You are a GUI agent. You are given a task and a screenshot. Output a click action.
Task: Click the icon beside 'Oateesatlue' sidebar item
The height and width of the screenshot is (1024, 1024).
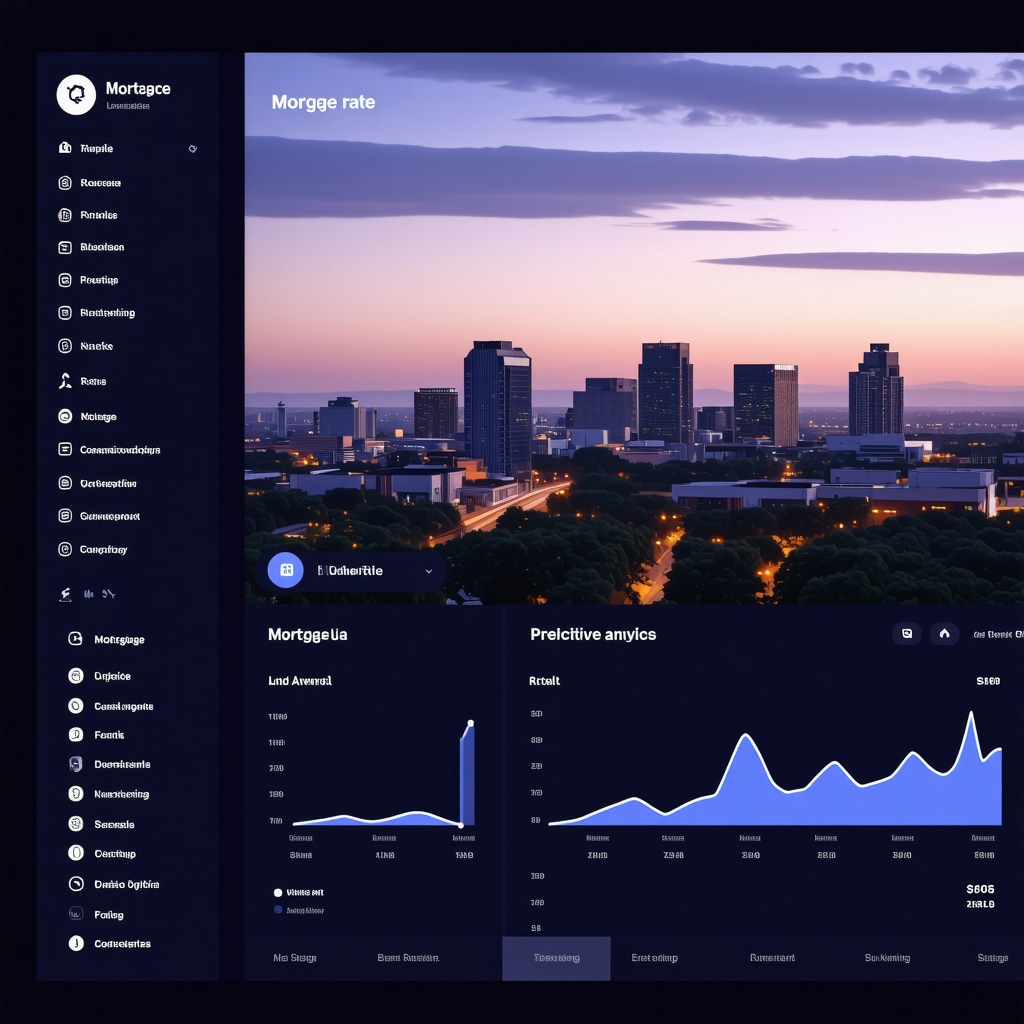click(x=65, y=483)
